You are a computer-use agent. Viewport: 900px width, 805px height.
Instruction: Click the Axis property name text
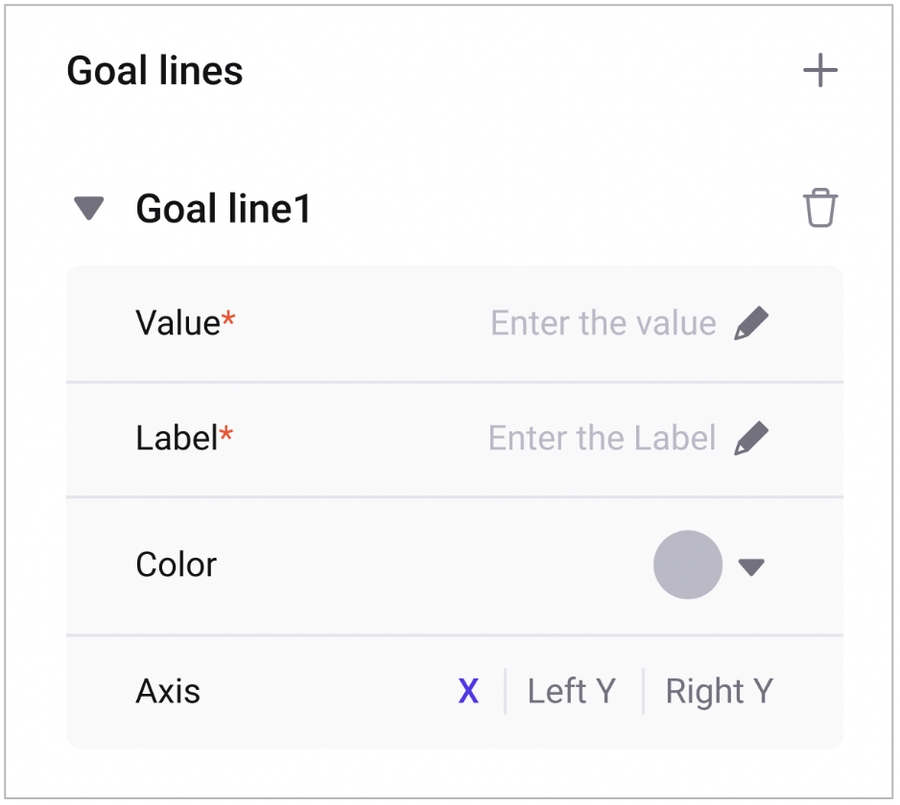click(168, 692)
